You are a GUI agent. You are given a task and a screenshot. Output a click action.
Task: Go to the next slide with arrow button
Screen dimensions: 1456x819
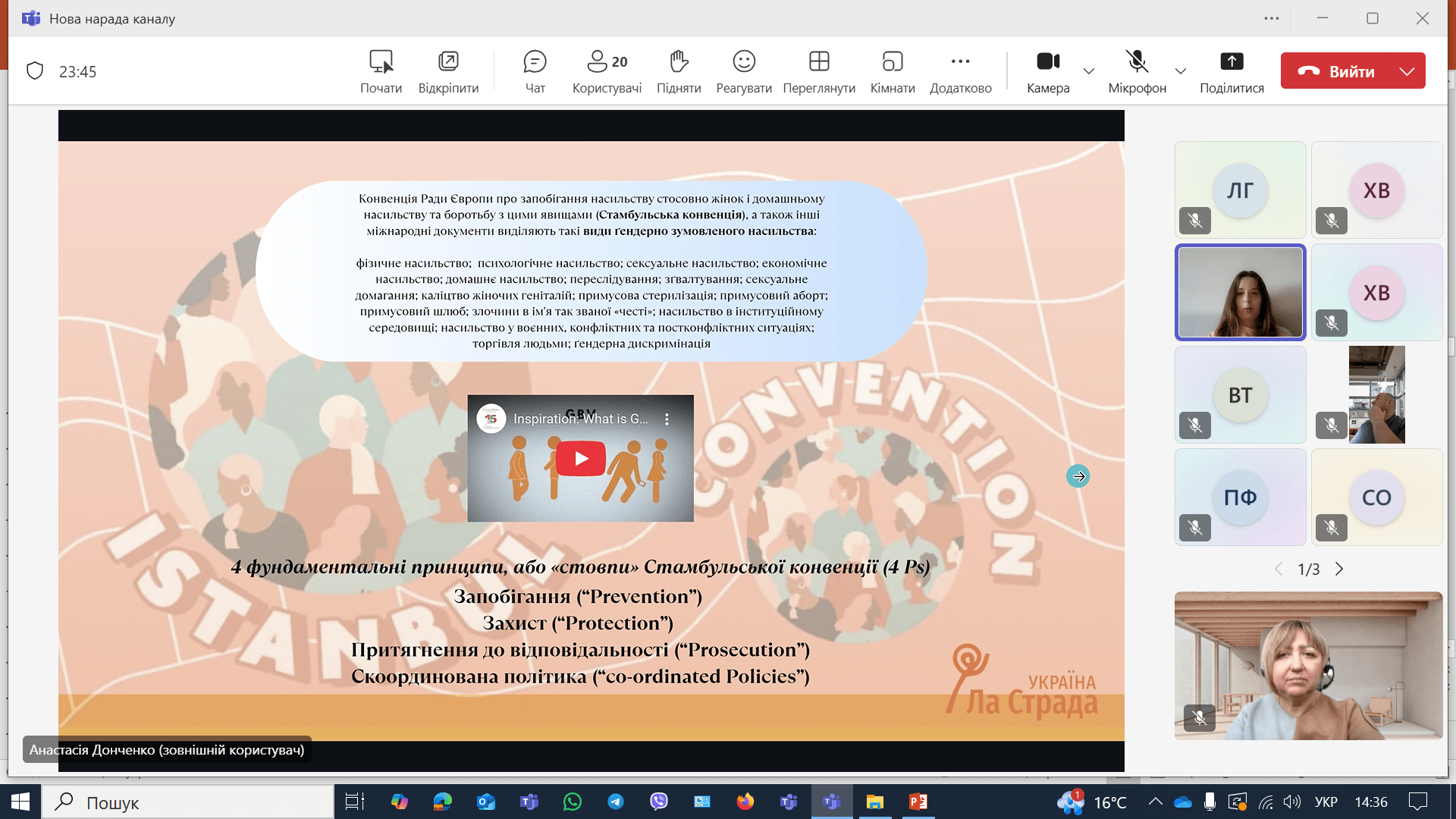tap(1078, 476)
